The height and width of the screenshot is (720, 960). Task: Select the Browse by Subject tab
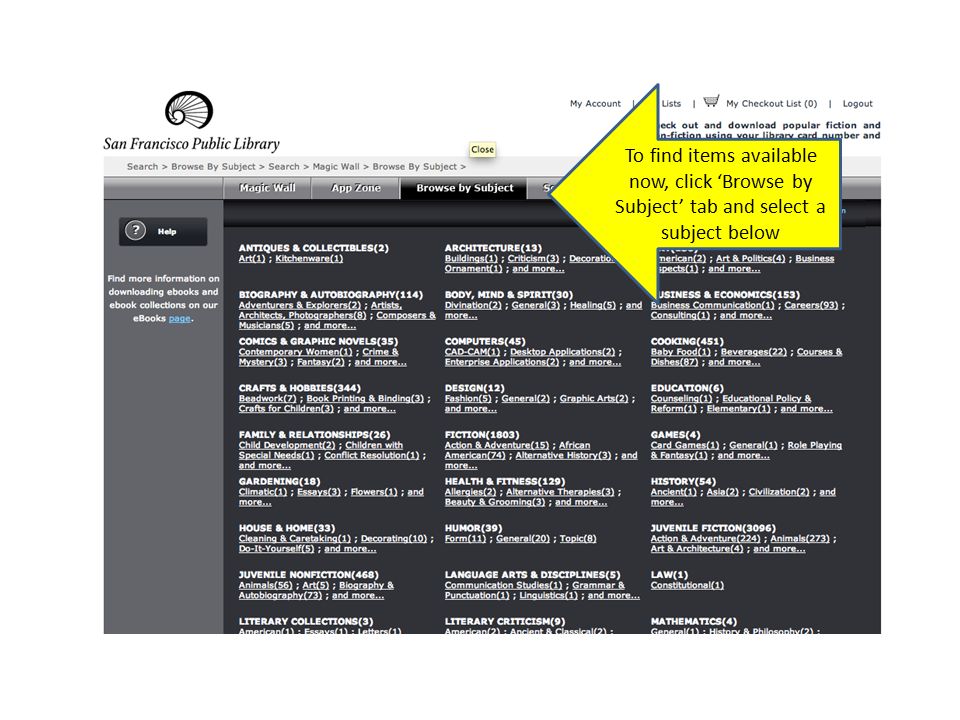464,188
